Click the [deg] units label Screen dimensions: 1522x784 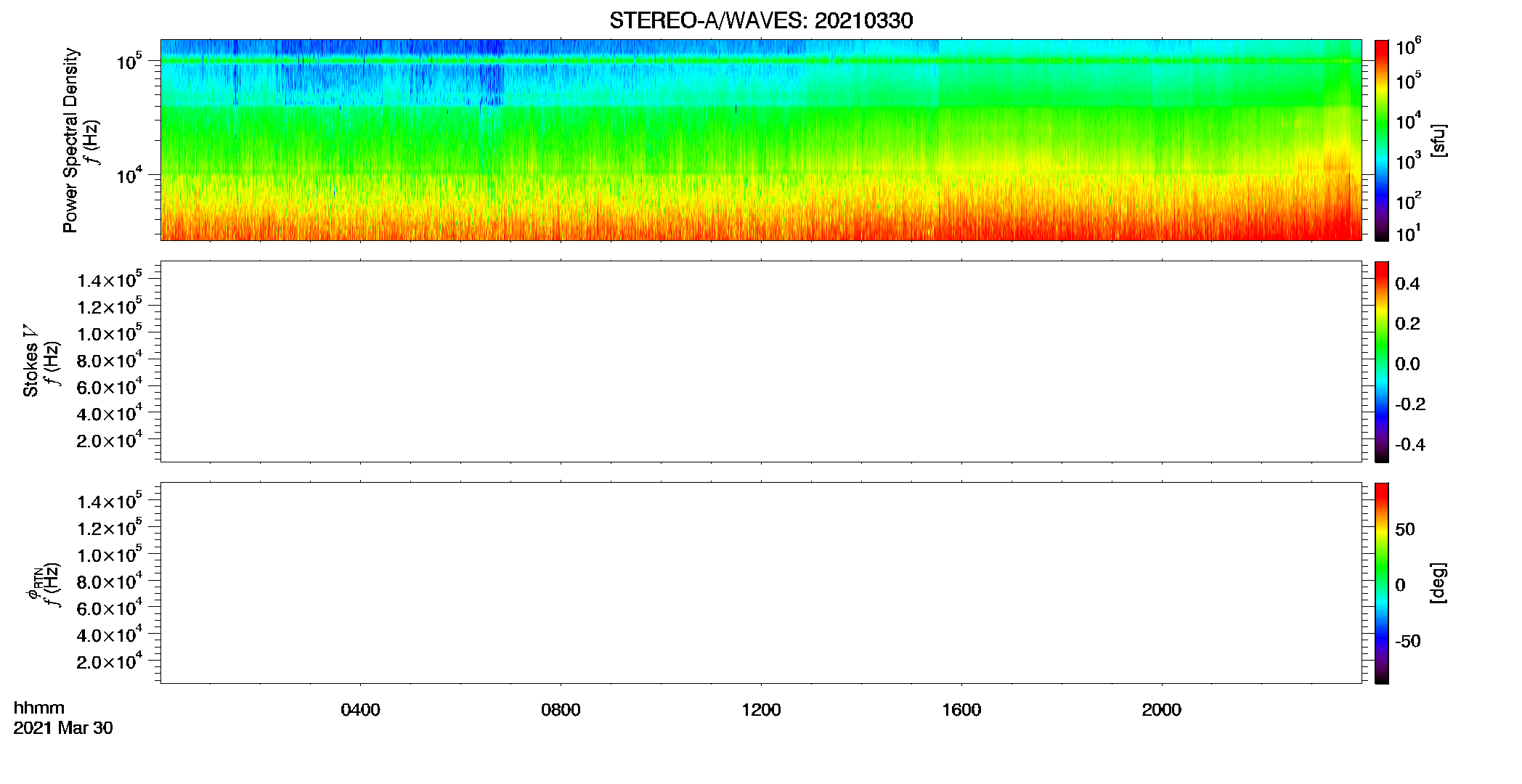[x=1438, y=583]
